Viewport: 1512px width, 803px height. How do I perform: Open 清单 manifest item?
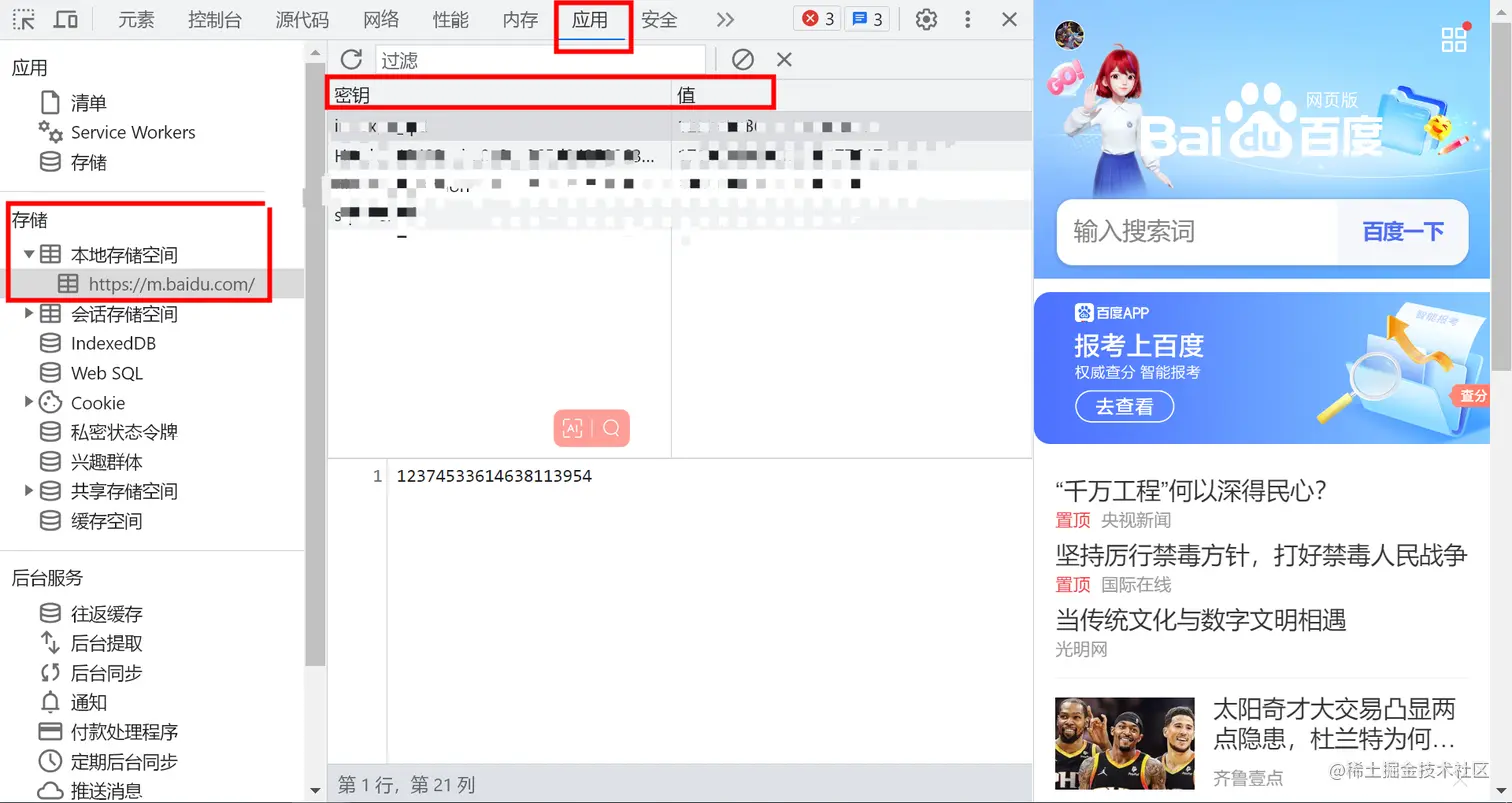pyautogui.click(x=89, y=102)
